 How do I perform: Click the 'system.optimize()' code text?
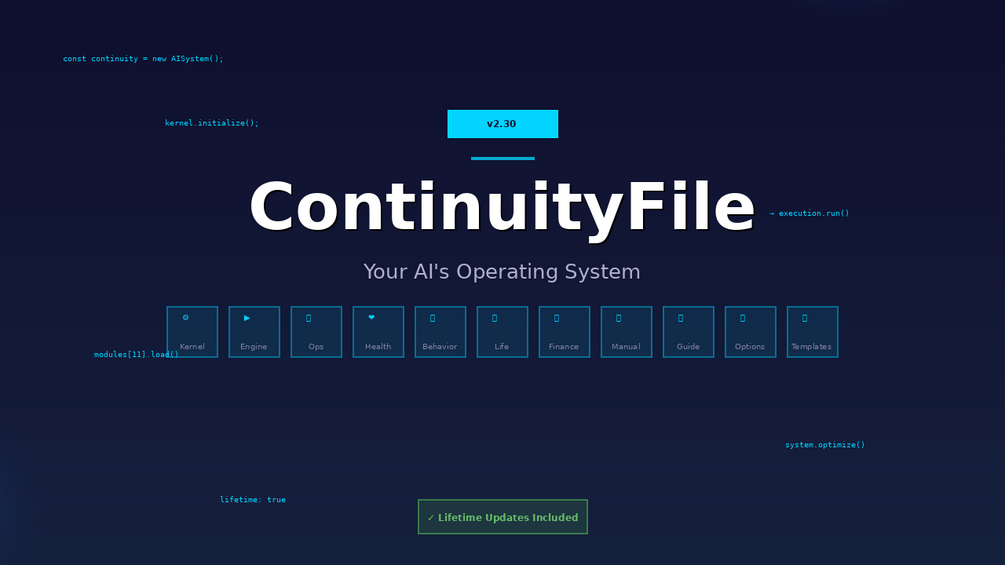coord(825,445)
